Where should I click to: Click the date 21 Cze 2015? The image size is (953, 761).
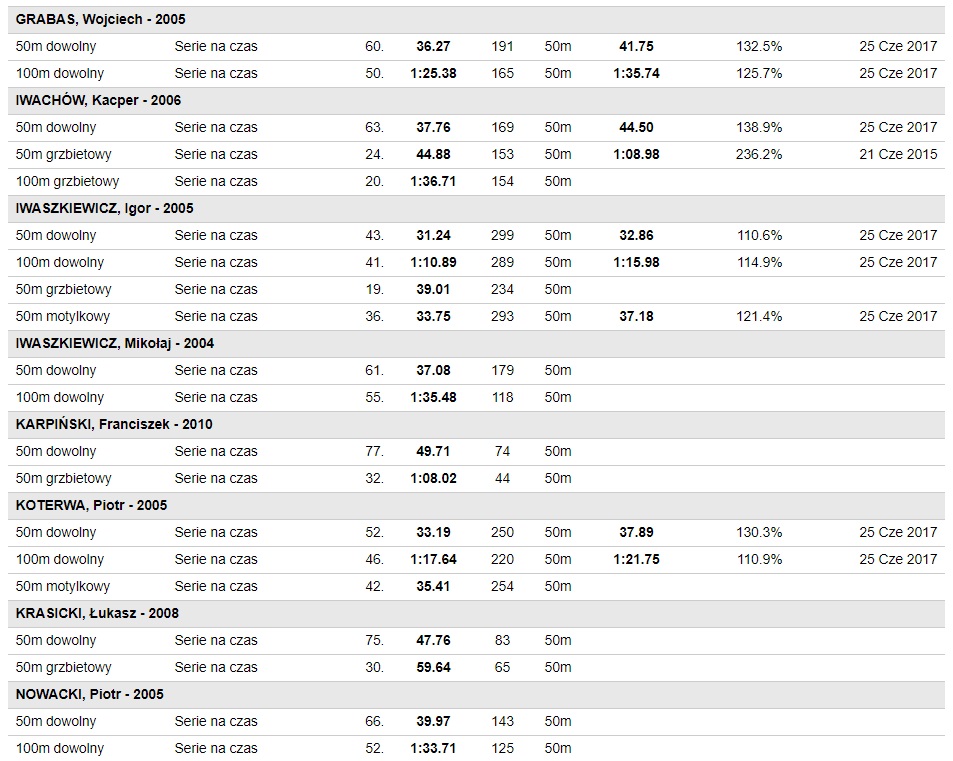point(898,154)
